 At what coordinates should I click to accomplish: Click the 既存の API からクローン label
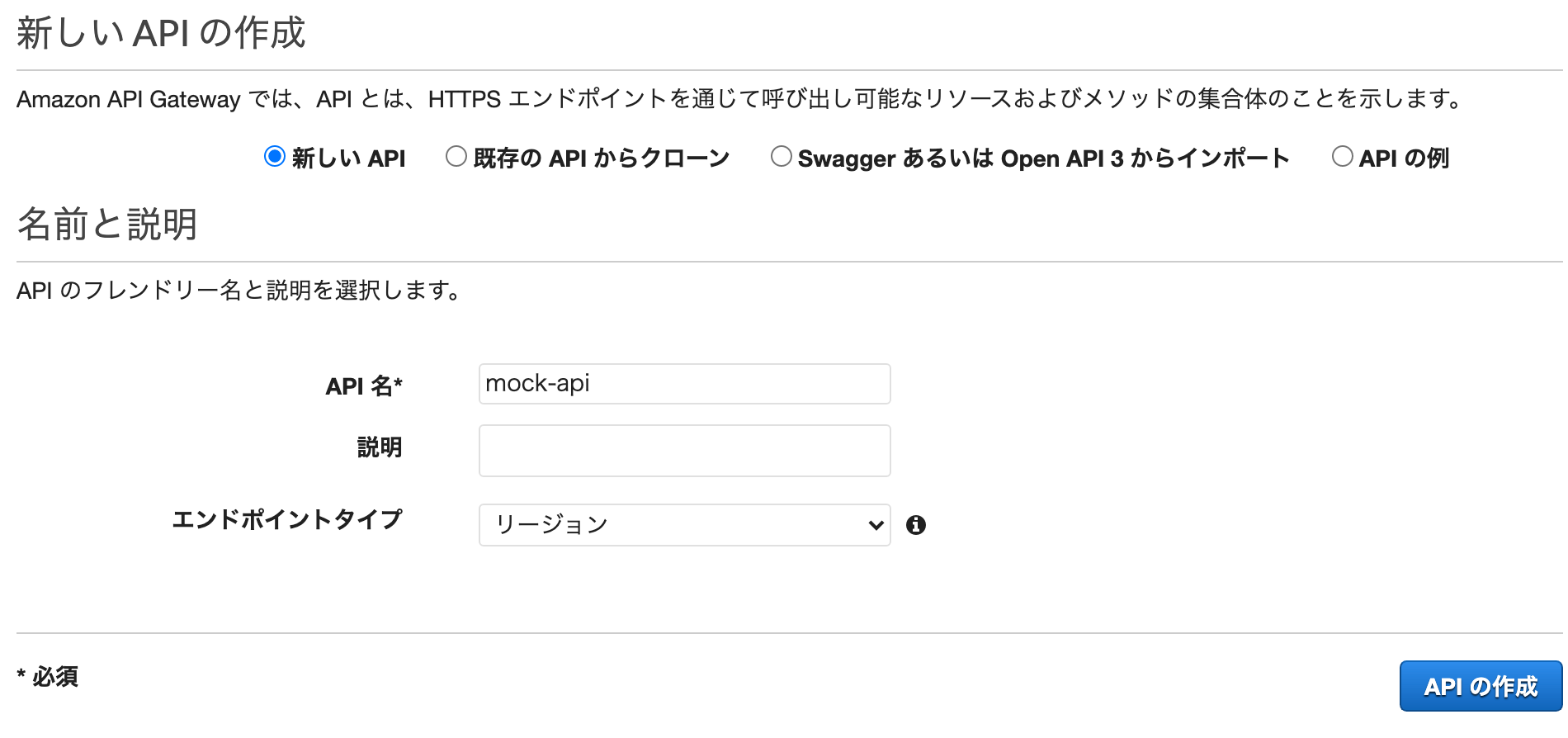(x=602, y=158)
